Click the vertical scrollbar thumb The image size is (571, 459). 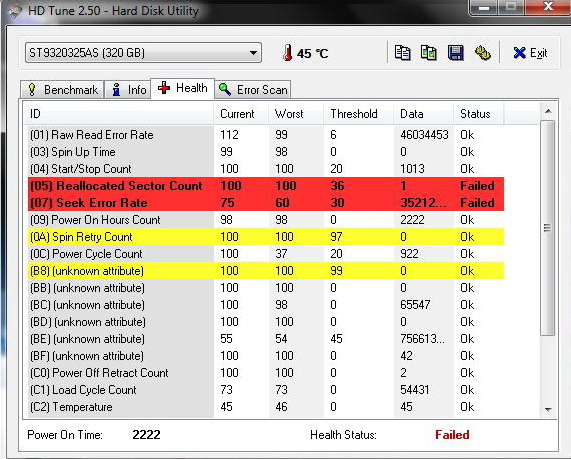click(548, 228)
